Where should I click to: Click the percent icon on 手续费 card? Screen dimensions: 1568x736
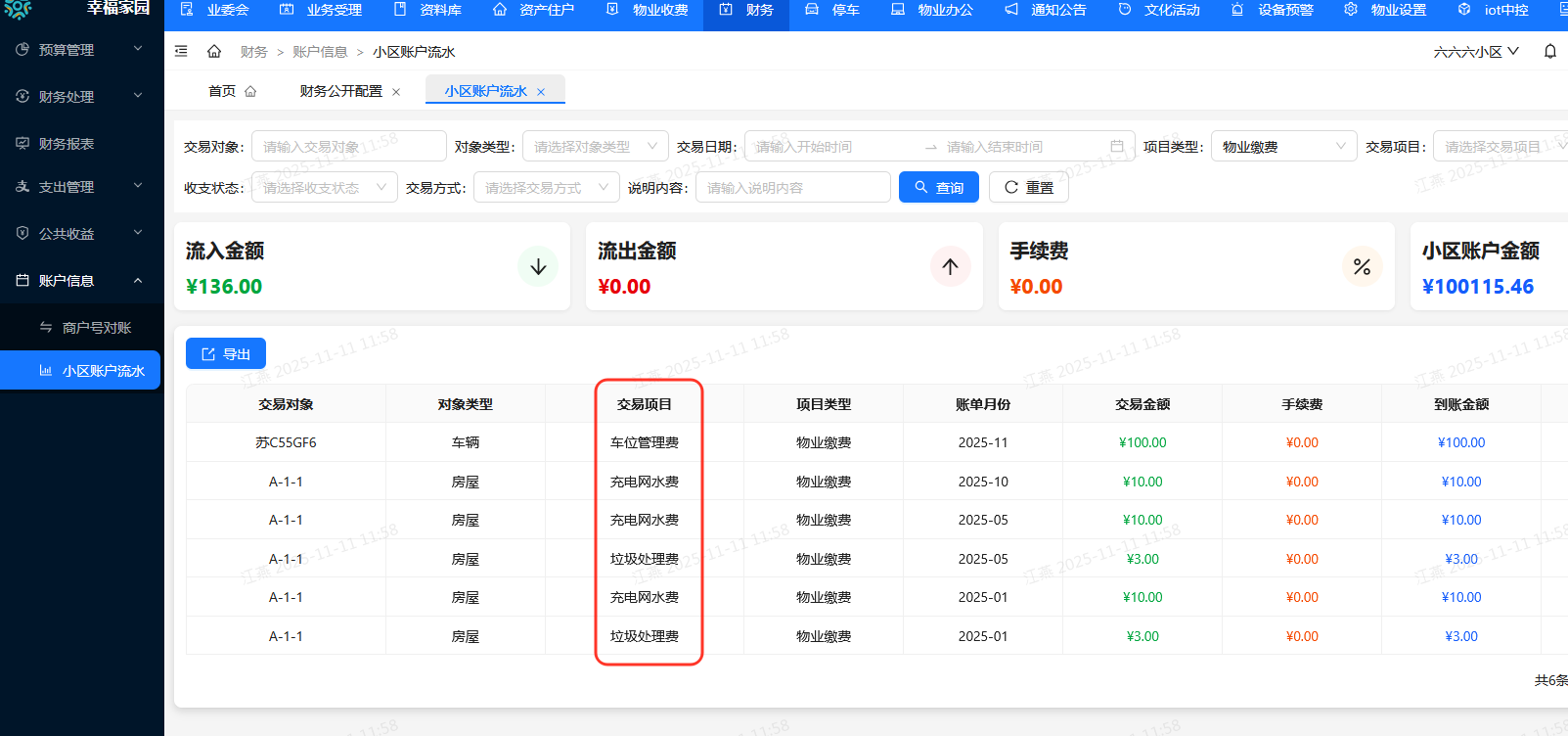(1362, 266)
